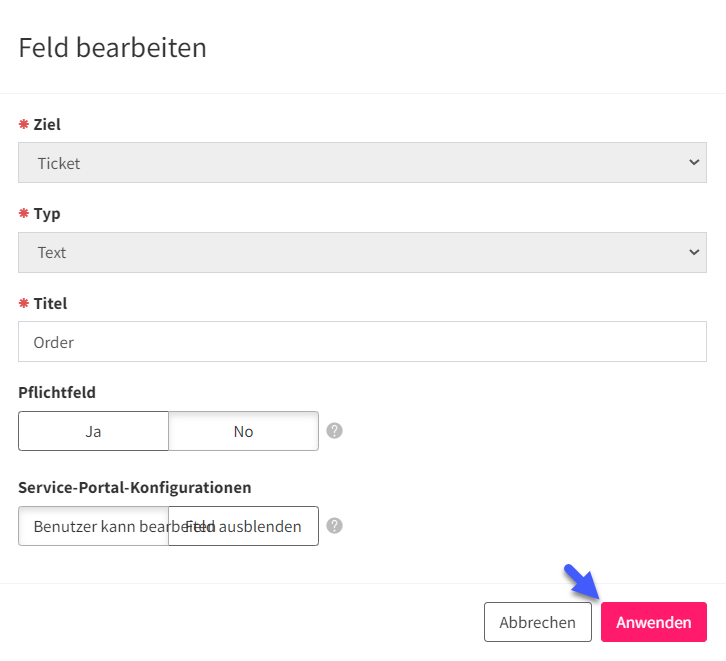726x661 pixels.
Task: Expand the Ziel dropdown chevron arrow
Action: [694, 162]
